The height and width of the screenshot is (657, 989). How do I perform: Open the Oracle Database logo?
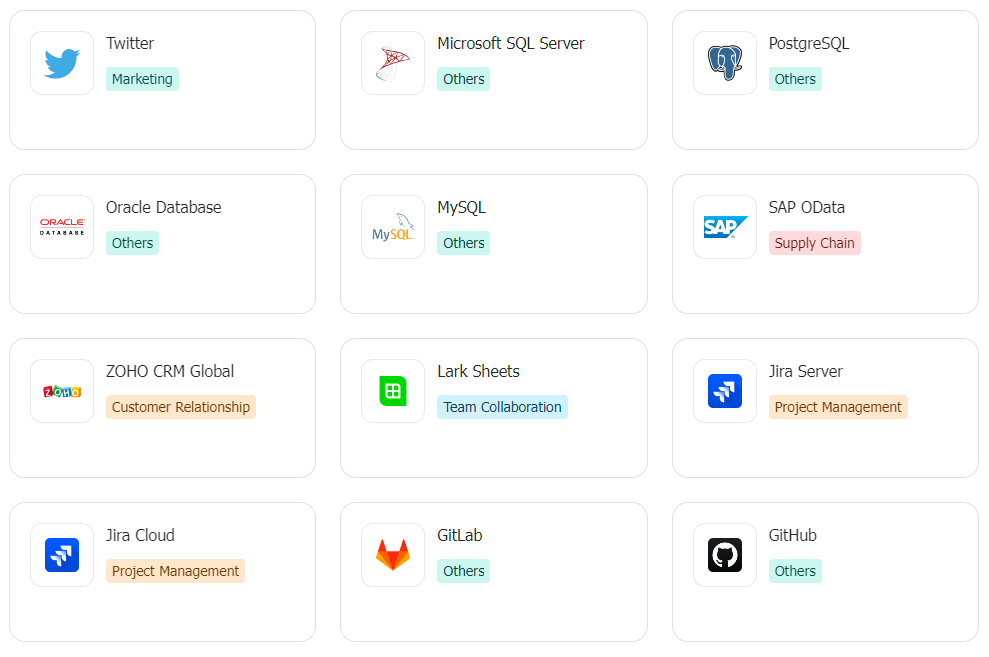(62, 227)
